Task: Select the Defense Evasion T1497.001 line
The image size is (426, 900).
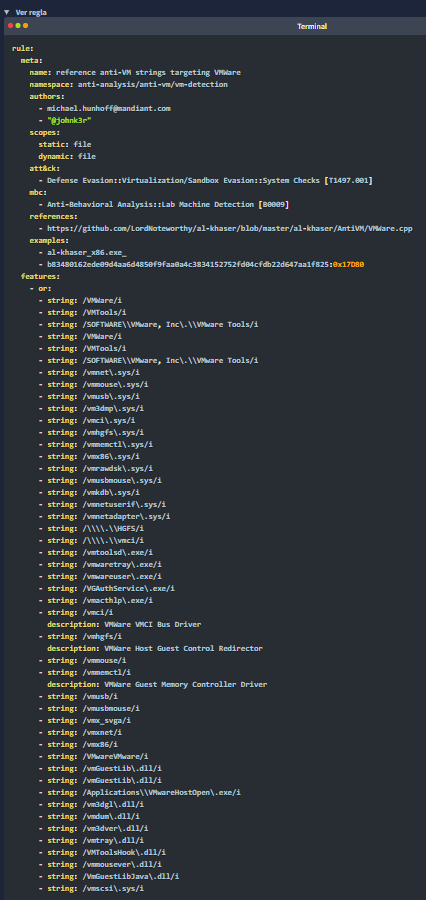Action: [x=206, y=180]
